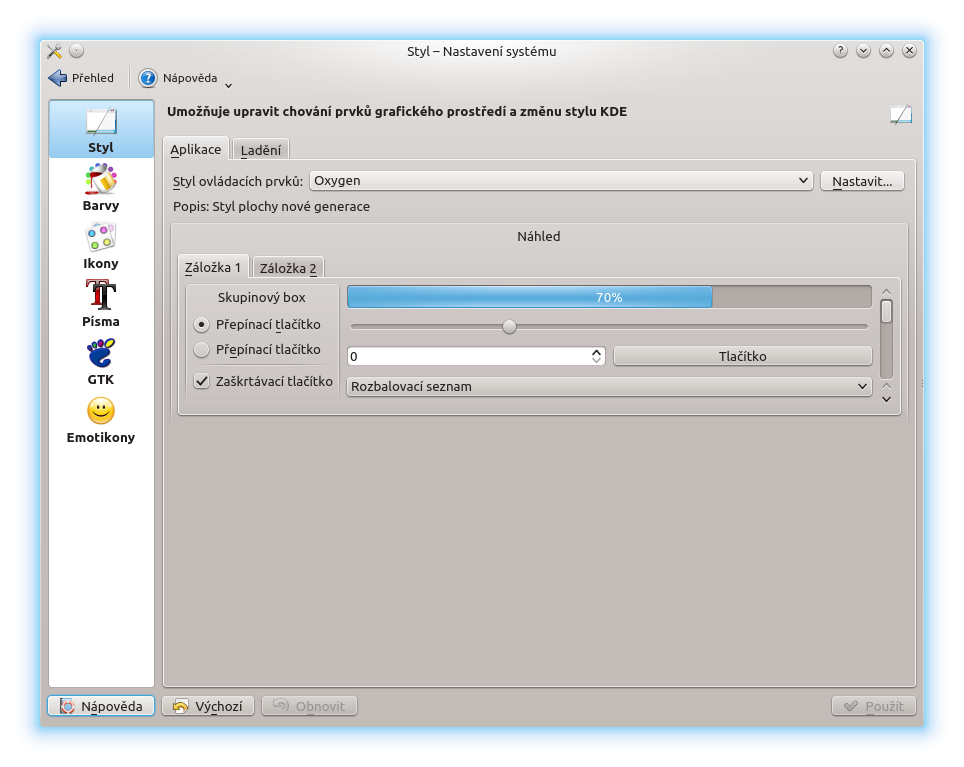This screenshot has width=964, height=767.
Task: Click the 70% progress bar
Action: [609, 297]
